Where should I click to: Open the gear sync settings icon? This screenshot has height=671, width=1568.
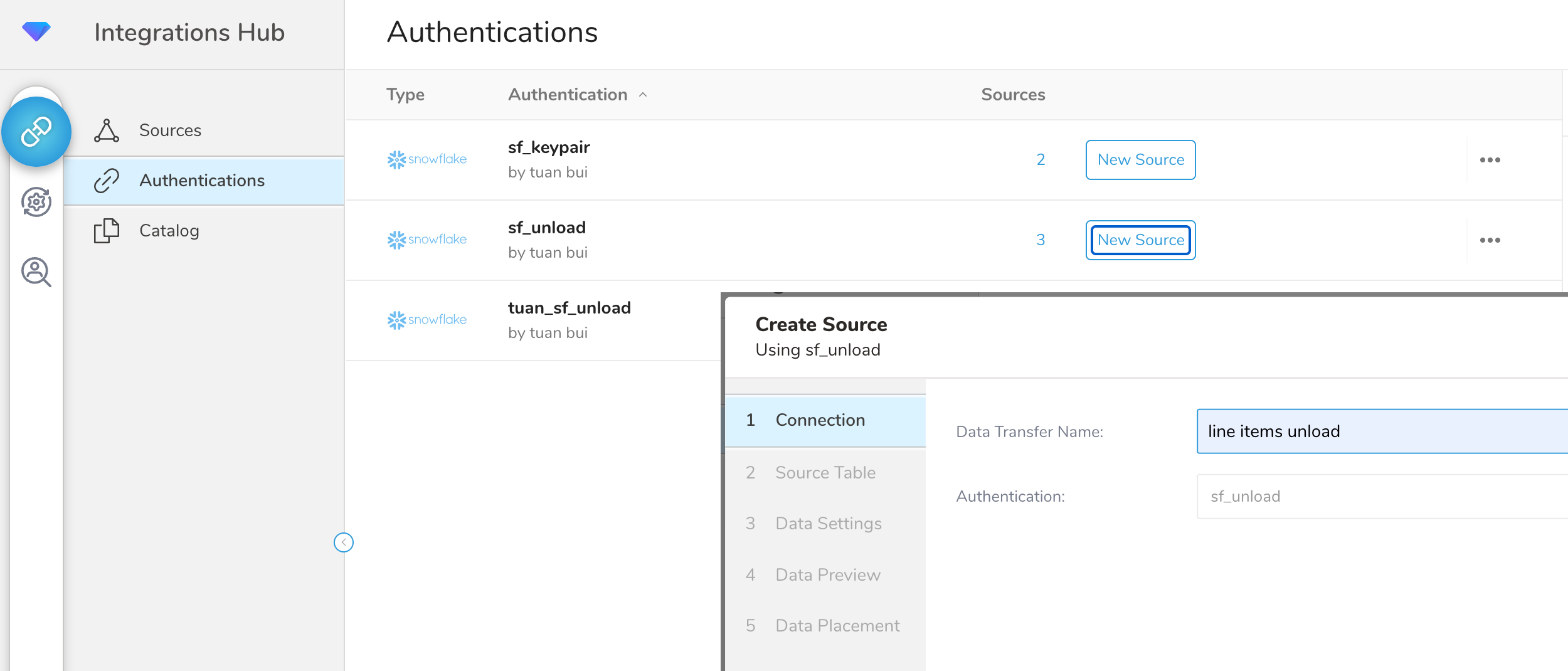36,202
